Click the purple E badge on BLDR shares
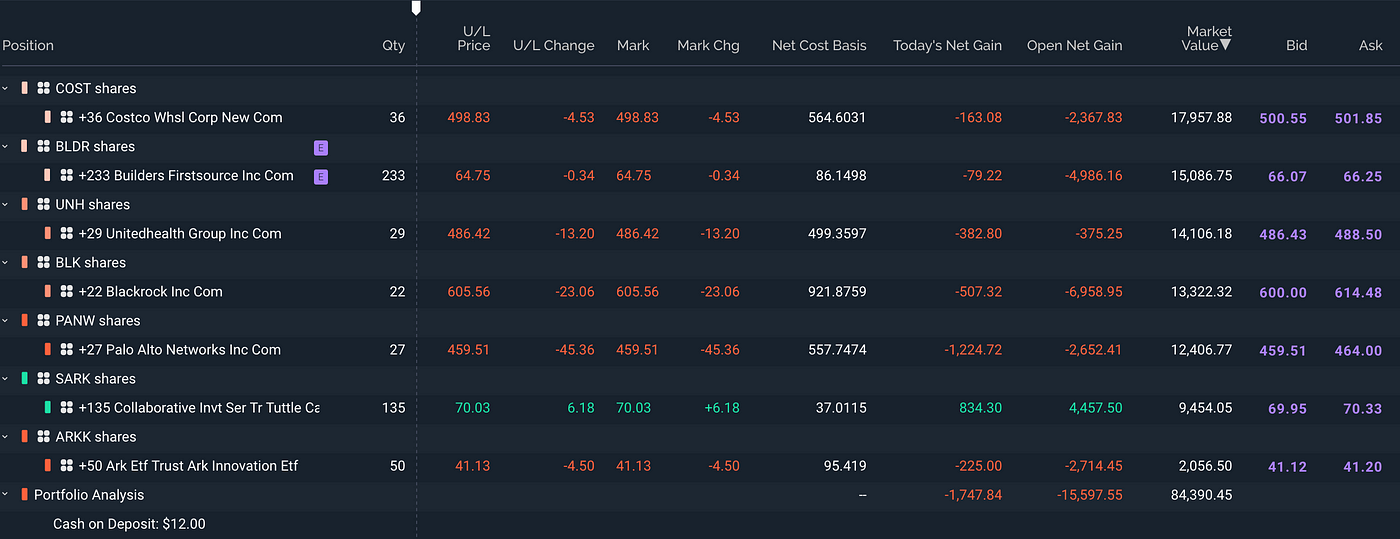The image size is (1400, 539). pyautogui.click(x=320, y=148)
